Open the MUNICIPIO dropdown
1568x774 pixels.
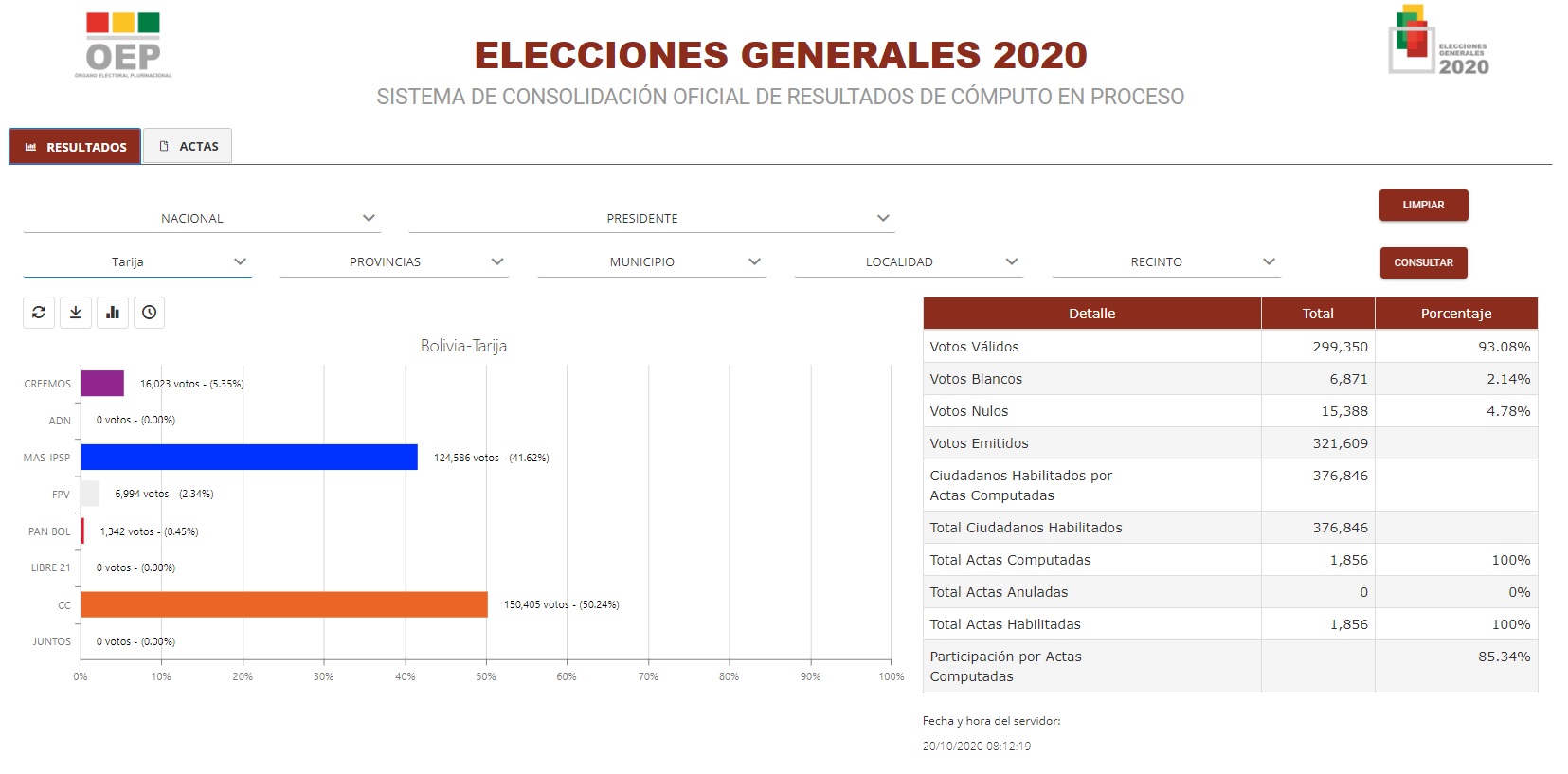tap(652, 261)
